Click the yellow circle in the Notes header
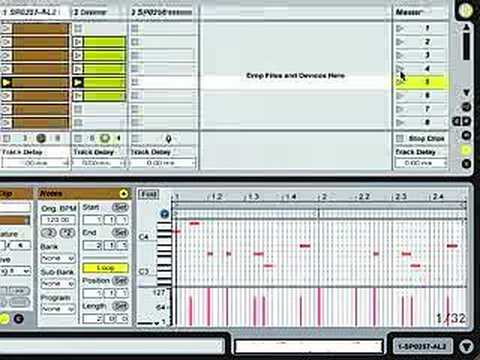This screenshot has height=360, width=480. click(123, 193)
